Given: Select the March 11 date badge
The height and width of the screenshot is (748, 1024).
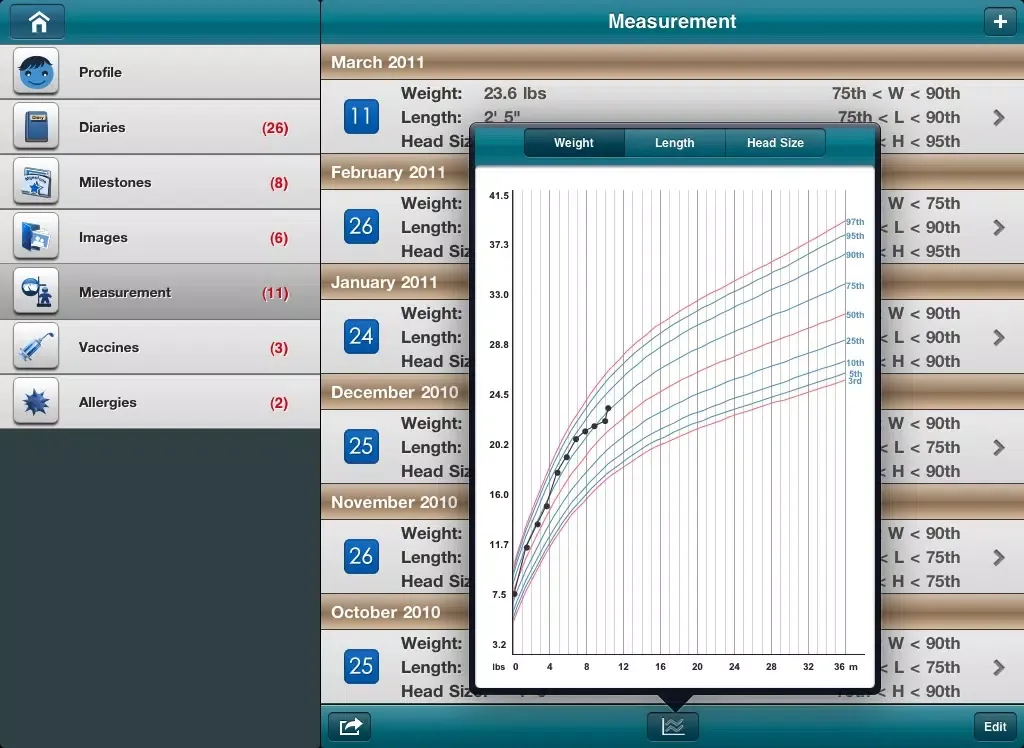Looking at the screenshot, I should point(361,117).
